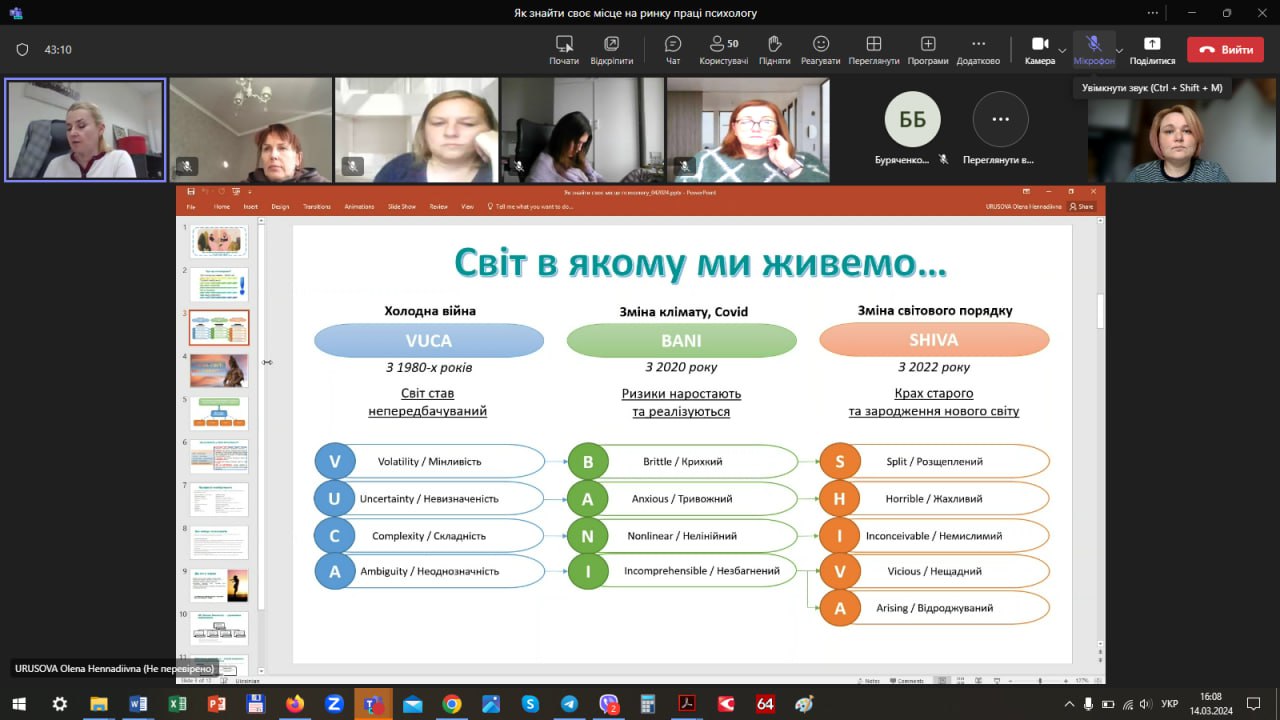Unmute the Мікрофон
The height and width of the screenshot is (720, 1280).
click(1093, 49)
